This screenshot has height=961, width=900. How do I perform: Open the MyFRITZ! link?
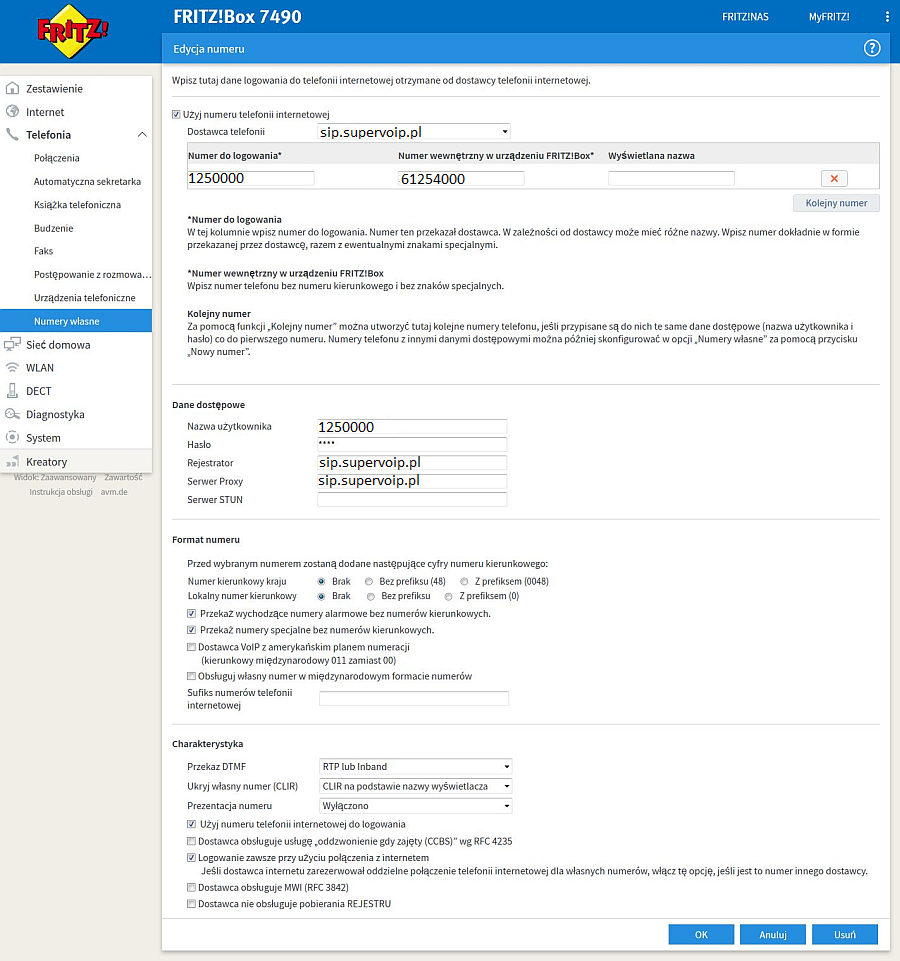pos(829,17)
